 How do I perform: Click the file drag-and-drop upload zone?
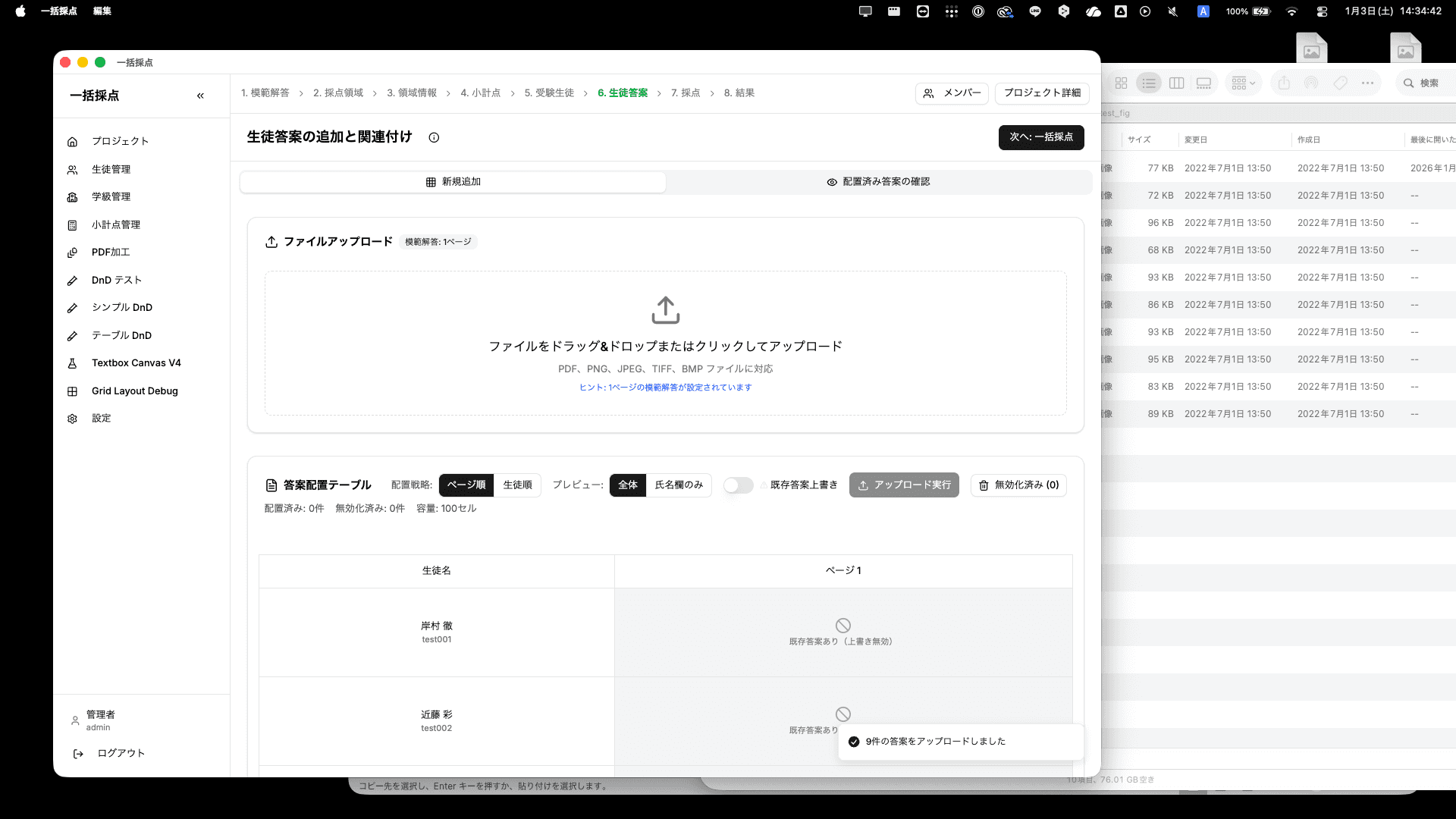tap(665, 343)
